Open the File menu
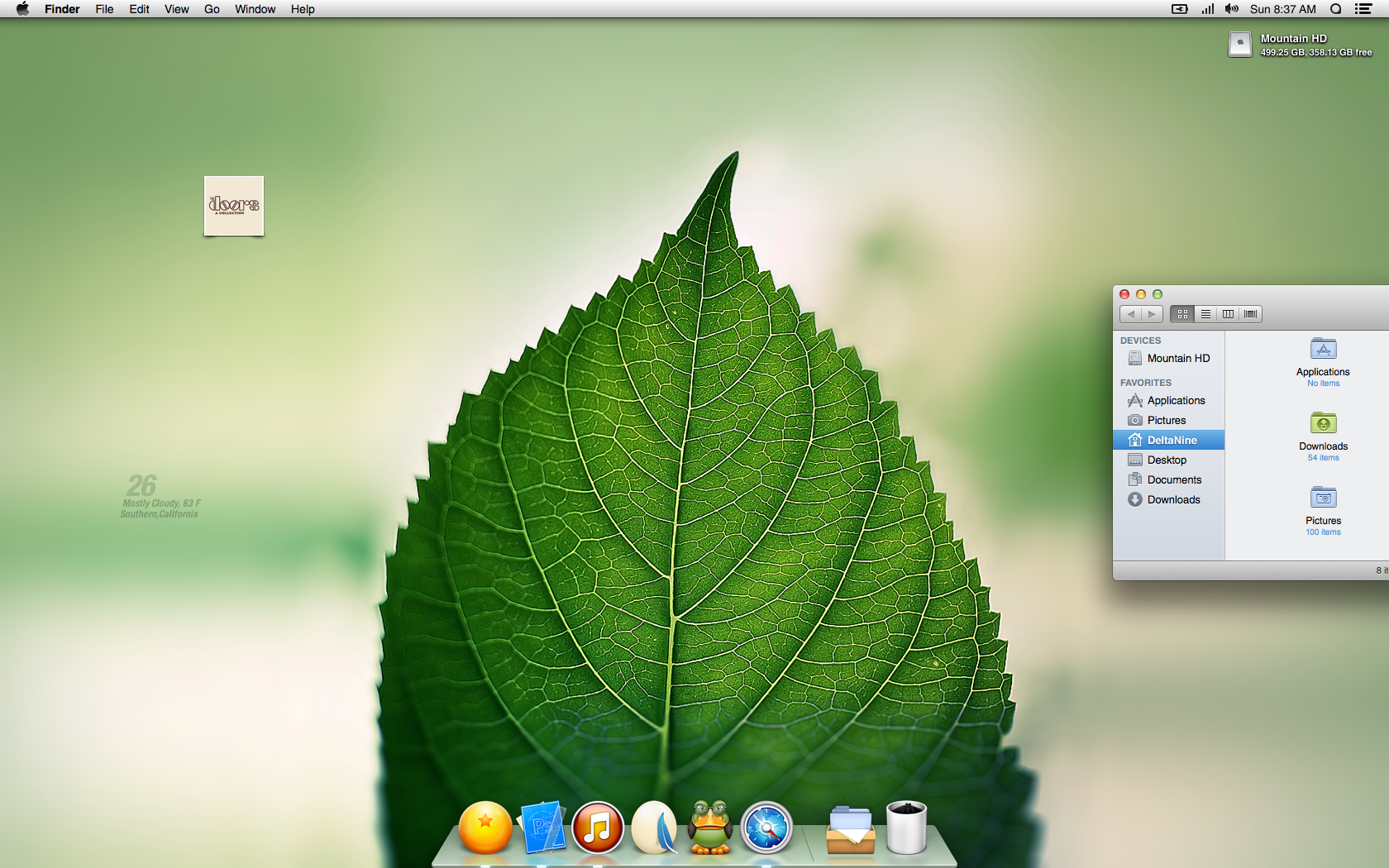The image size is (1389, 868). click(x=104, y=9)
